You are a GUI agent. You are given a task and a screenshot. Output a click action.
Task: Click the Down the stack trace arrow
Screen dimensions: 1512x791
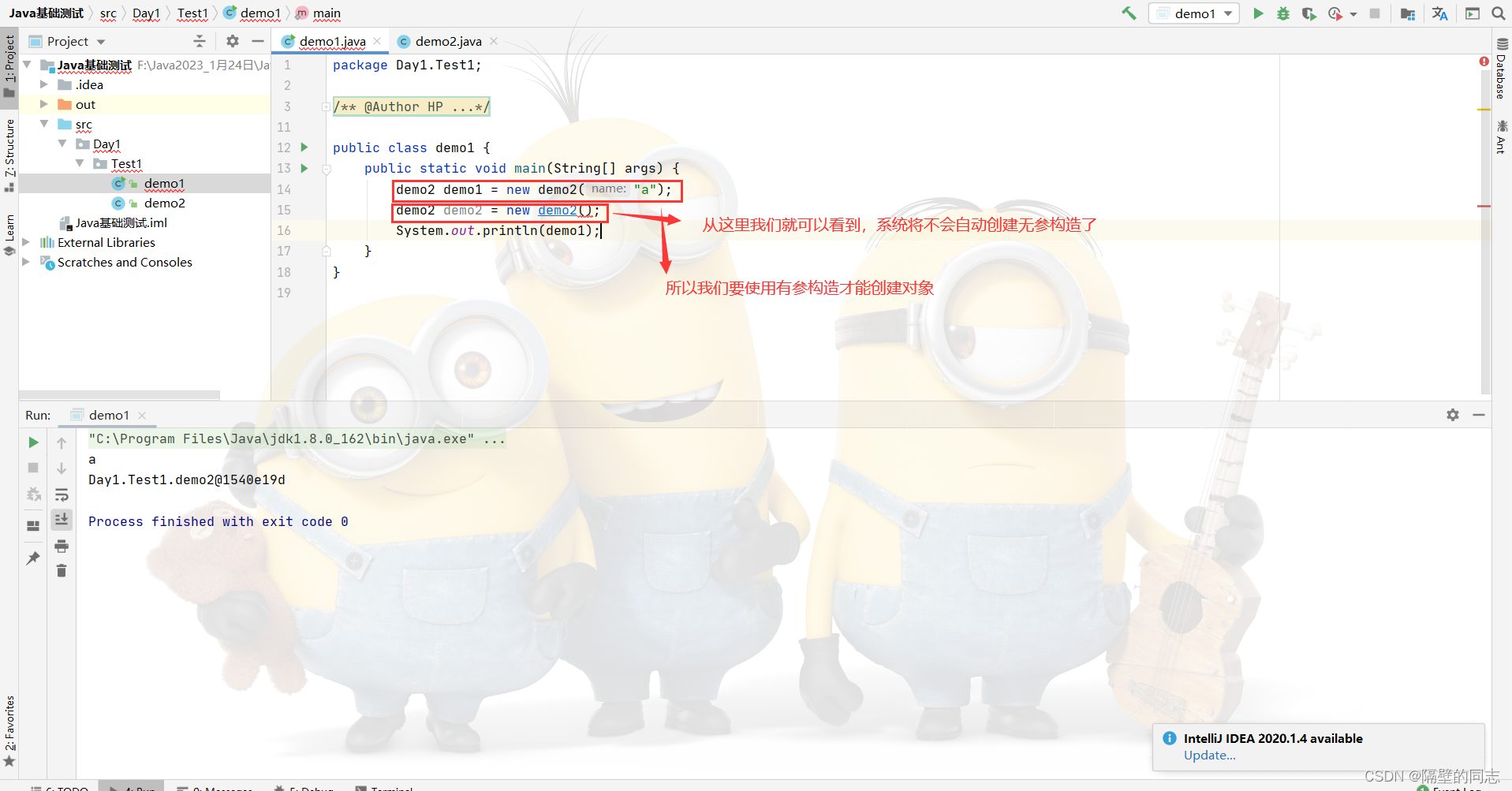point(62,468)
